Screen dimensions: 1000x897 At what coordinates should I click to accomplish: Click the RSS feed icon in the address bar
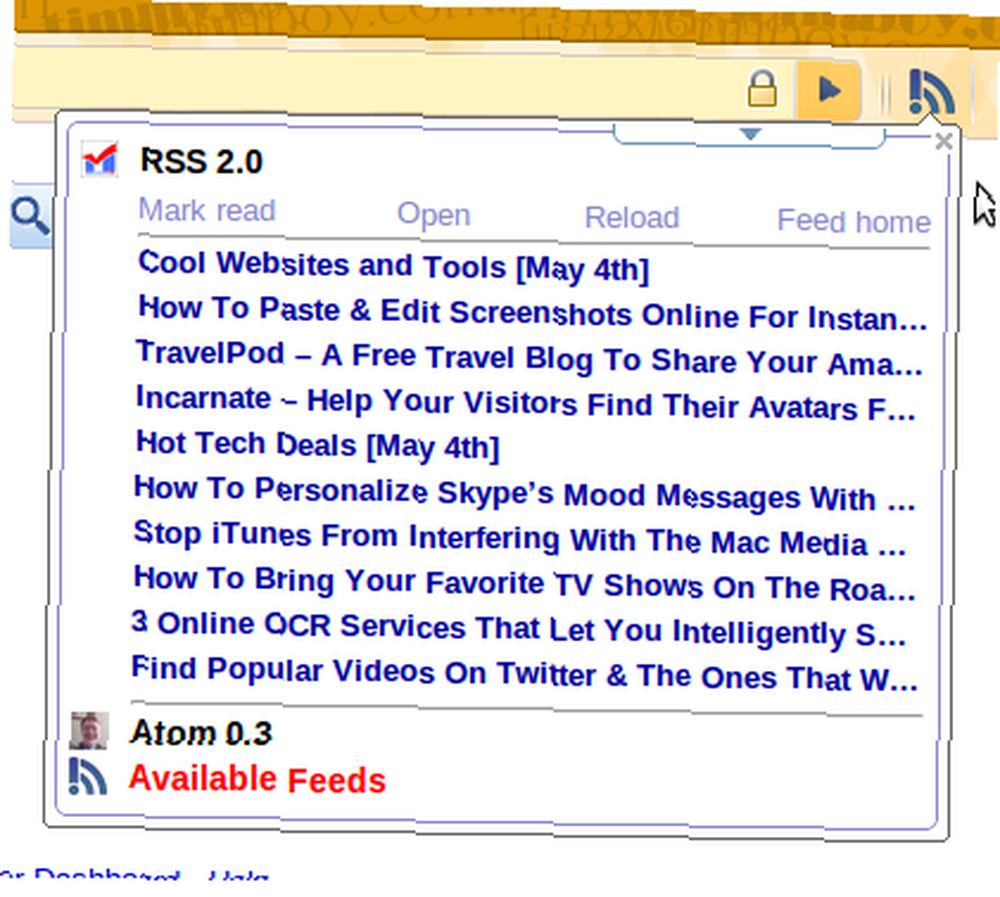932,92
